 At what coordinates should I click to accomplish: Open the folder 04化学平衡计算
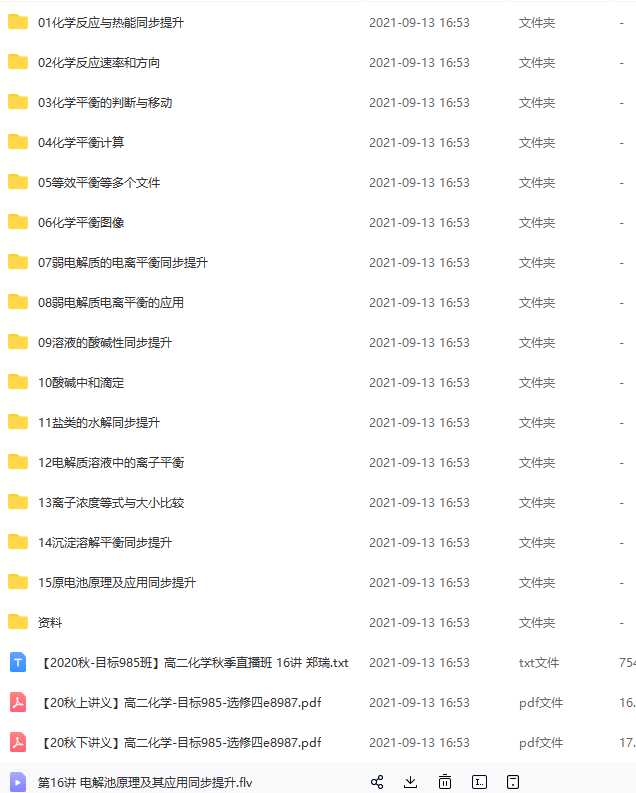[81, 143]
